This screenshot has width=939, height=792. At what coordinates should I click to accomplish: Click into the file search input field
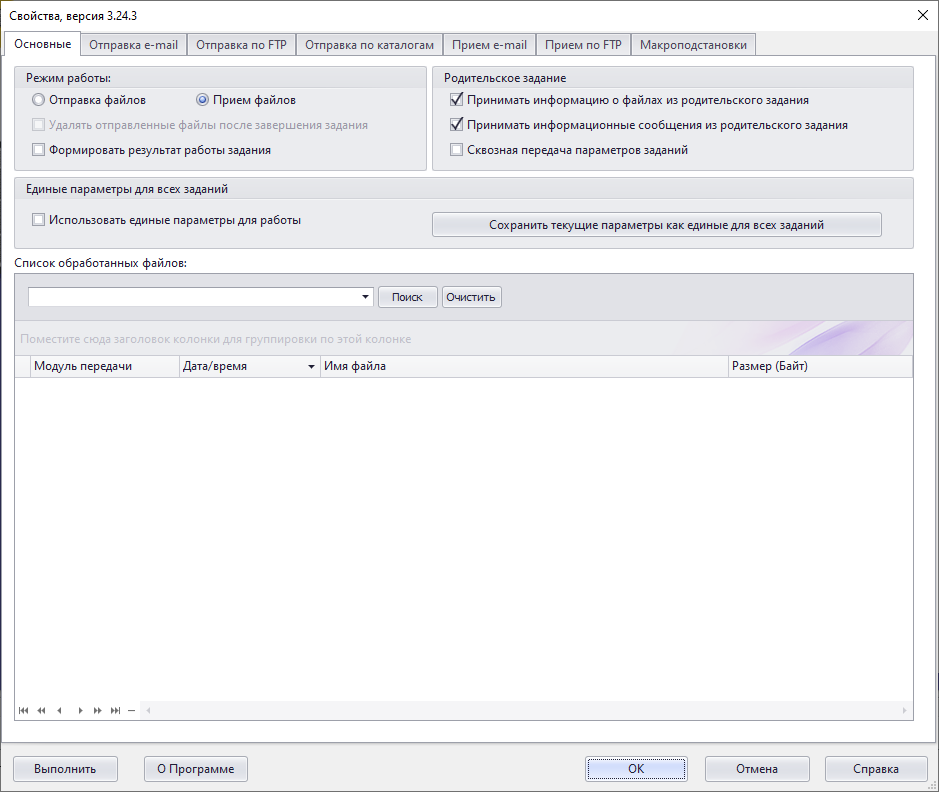[x=195, y=297]
